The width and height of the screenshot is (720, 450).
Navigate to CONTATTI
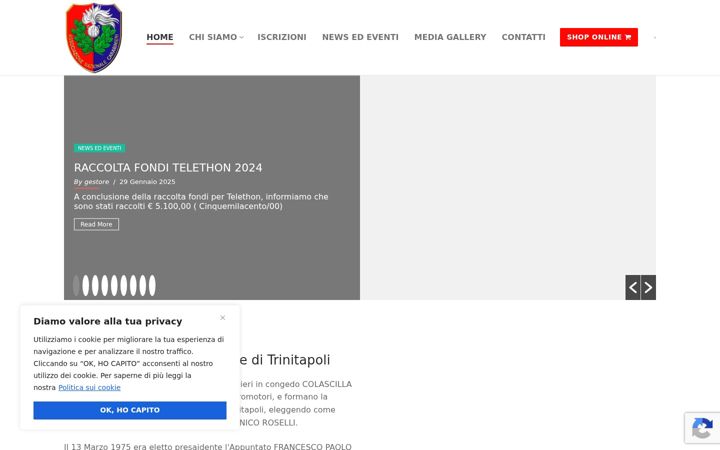pos(523,37)
